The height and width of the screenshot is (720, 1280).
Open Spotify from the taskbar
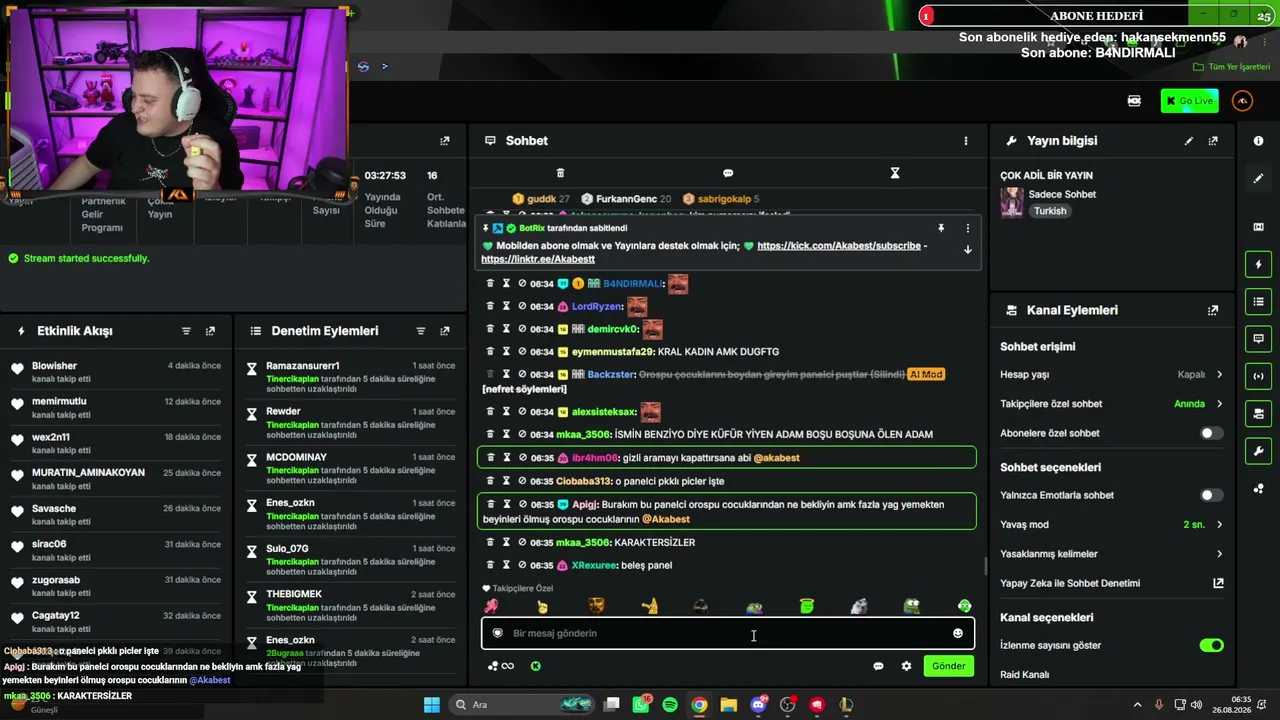tap(670, 705)
